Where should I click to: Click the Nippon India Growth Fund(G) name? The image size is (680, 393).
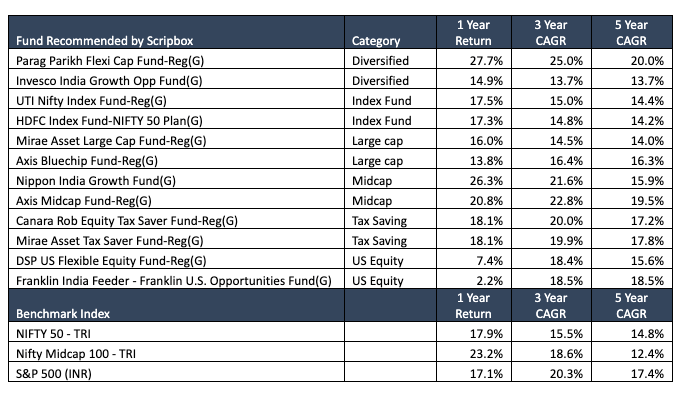(96, 181)
